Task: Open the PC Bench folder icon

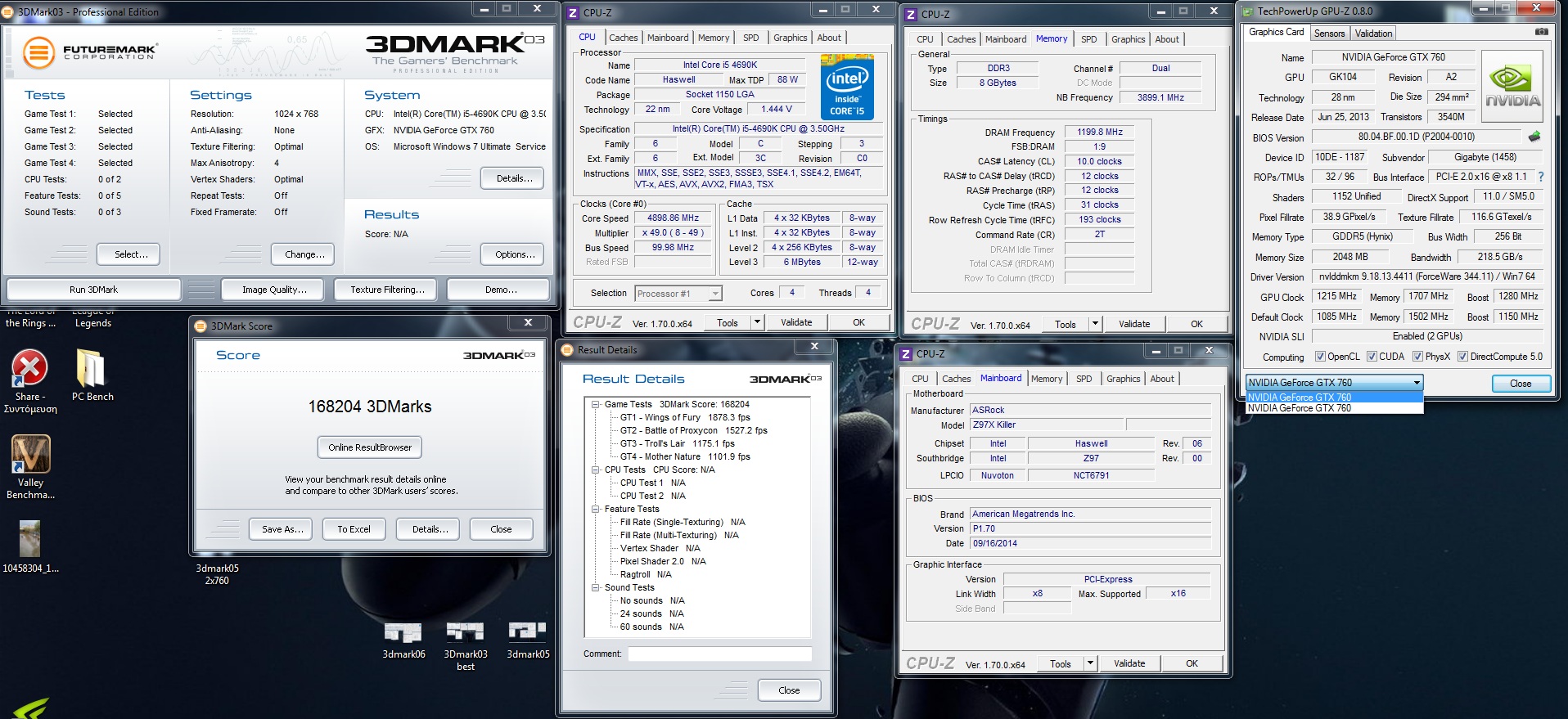Action: point(92,375)
